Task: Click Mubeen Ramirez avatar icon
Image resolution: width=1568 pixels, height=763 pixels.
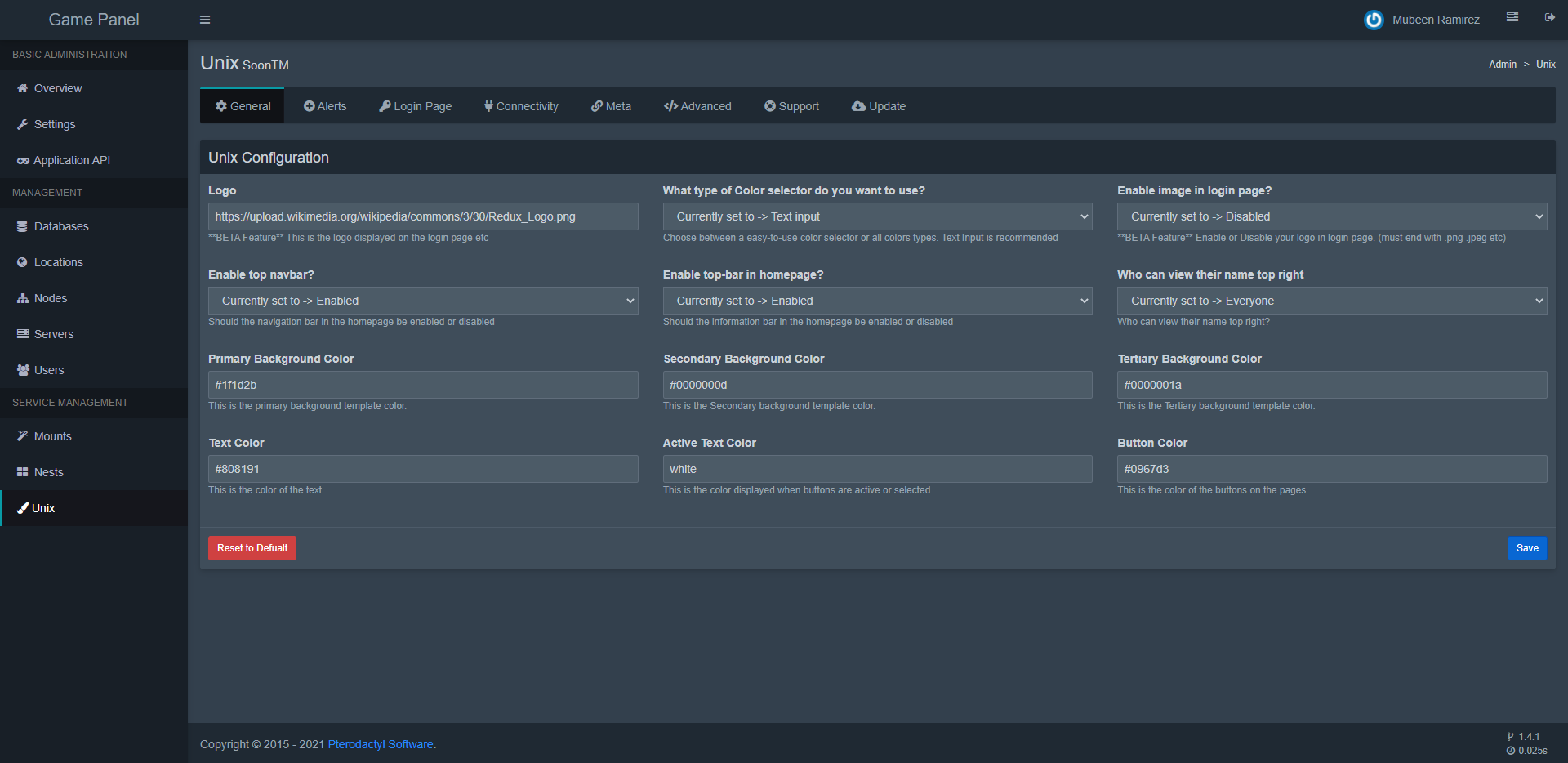Action: [1374, 20]
